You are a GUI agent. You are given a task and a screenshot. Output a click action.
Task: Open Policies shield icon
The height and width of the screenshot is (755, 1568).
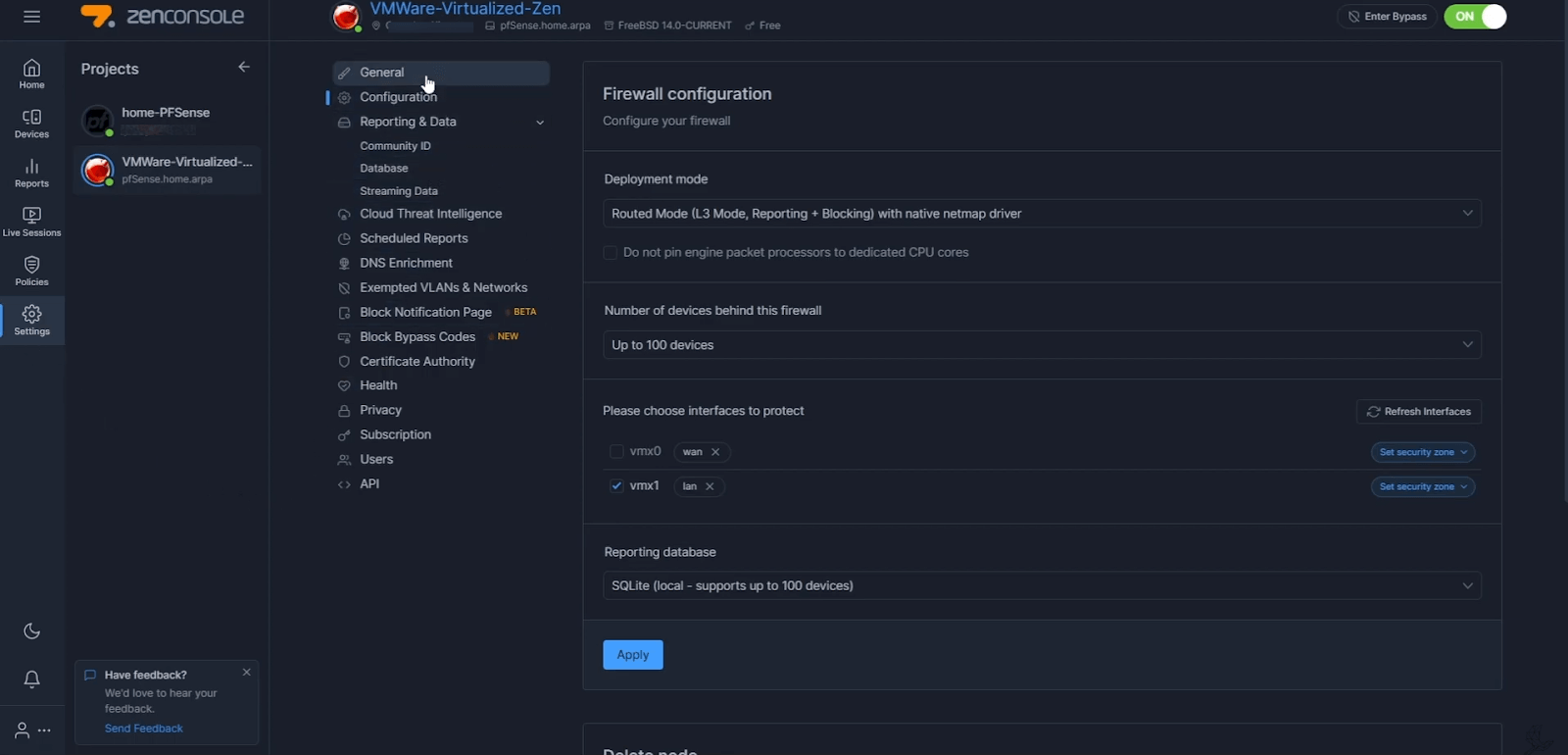tap(31, 271)
